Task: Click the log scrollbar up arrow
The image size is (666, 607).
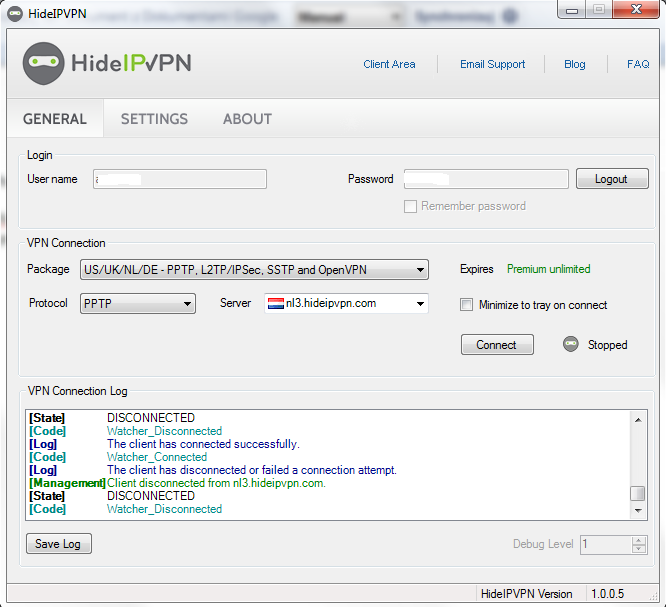Action: coord(638,420)
